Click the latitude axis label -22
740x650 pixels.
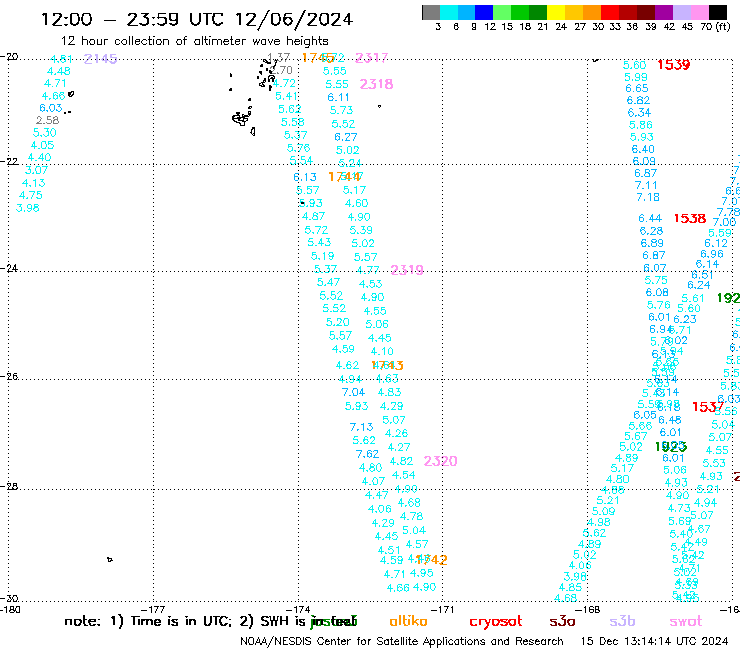(x=9, y=161)
